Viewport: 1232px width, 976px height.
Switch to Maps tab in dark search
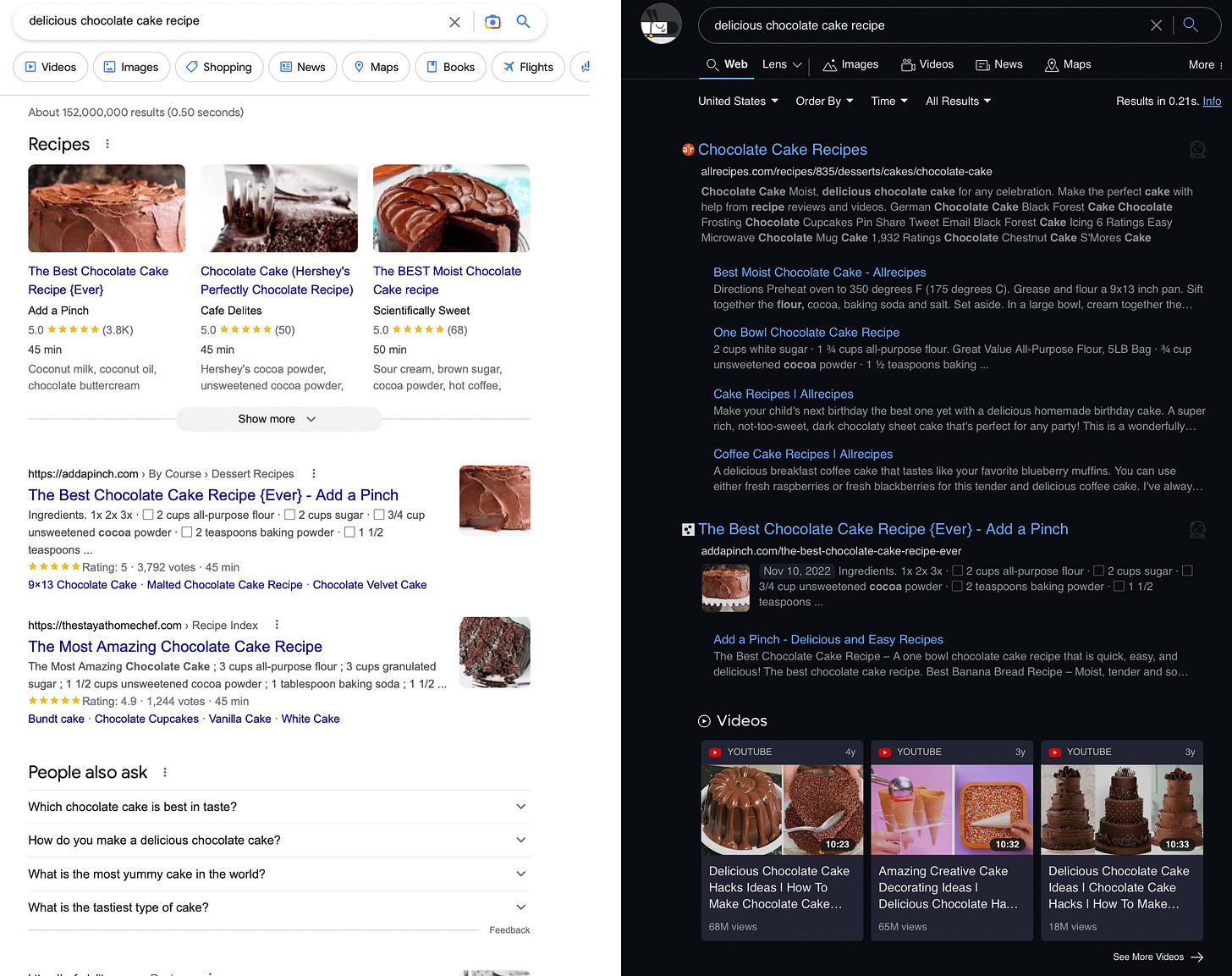pos(1068,64)
